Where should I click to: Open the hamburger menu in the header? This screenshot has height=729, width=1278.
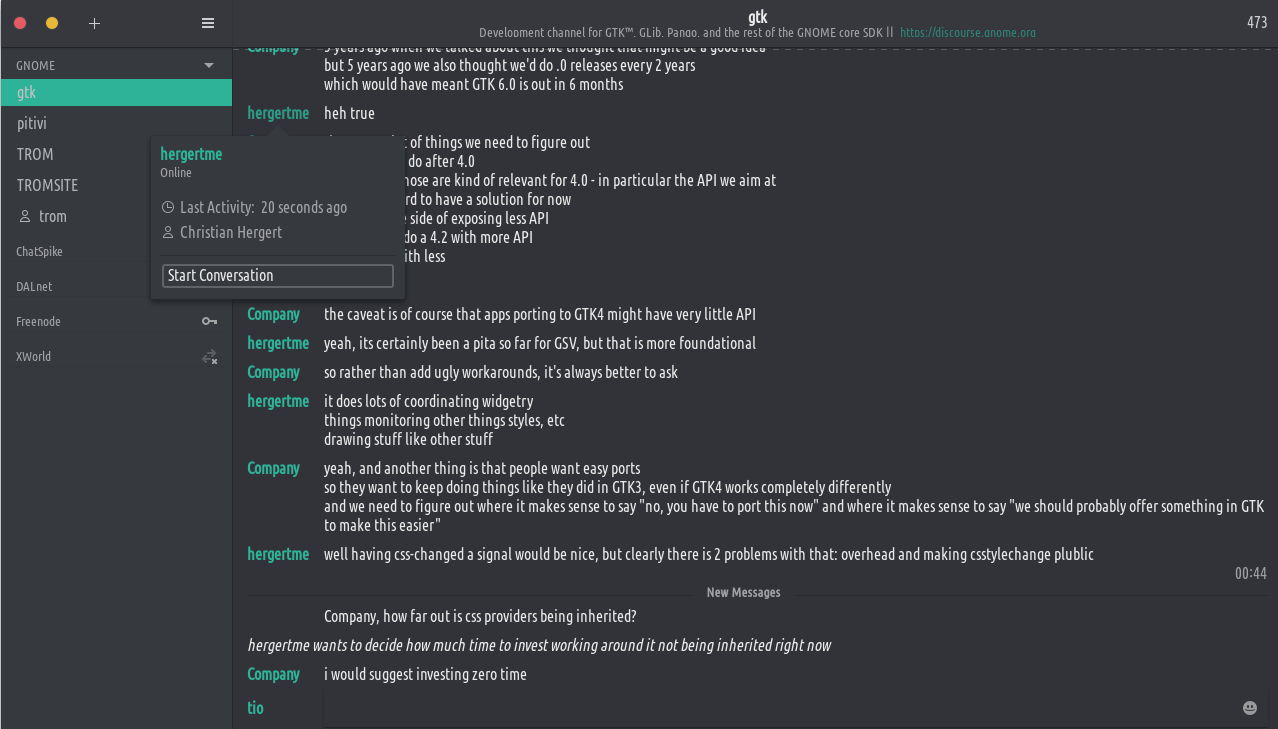(x=208, y=23)
